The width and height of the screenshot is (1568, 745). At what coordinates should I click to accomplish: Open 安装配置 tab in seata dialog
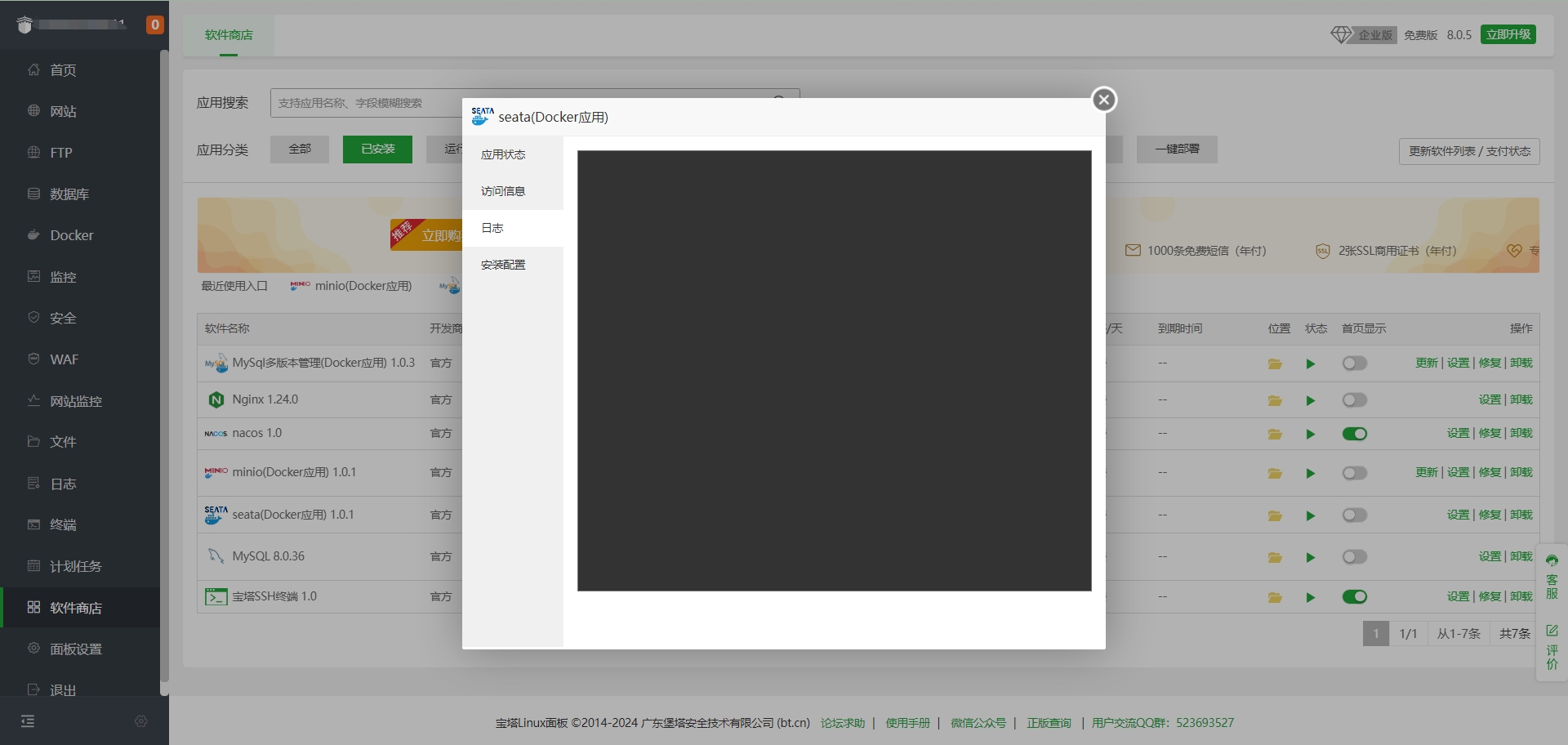pos(513,265)
